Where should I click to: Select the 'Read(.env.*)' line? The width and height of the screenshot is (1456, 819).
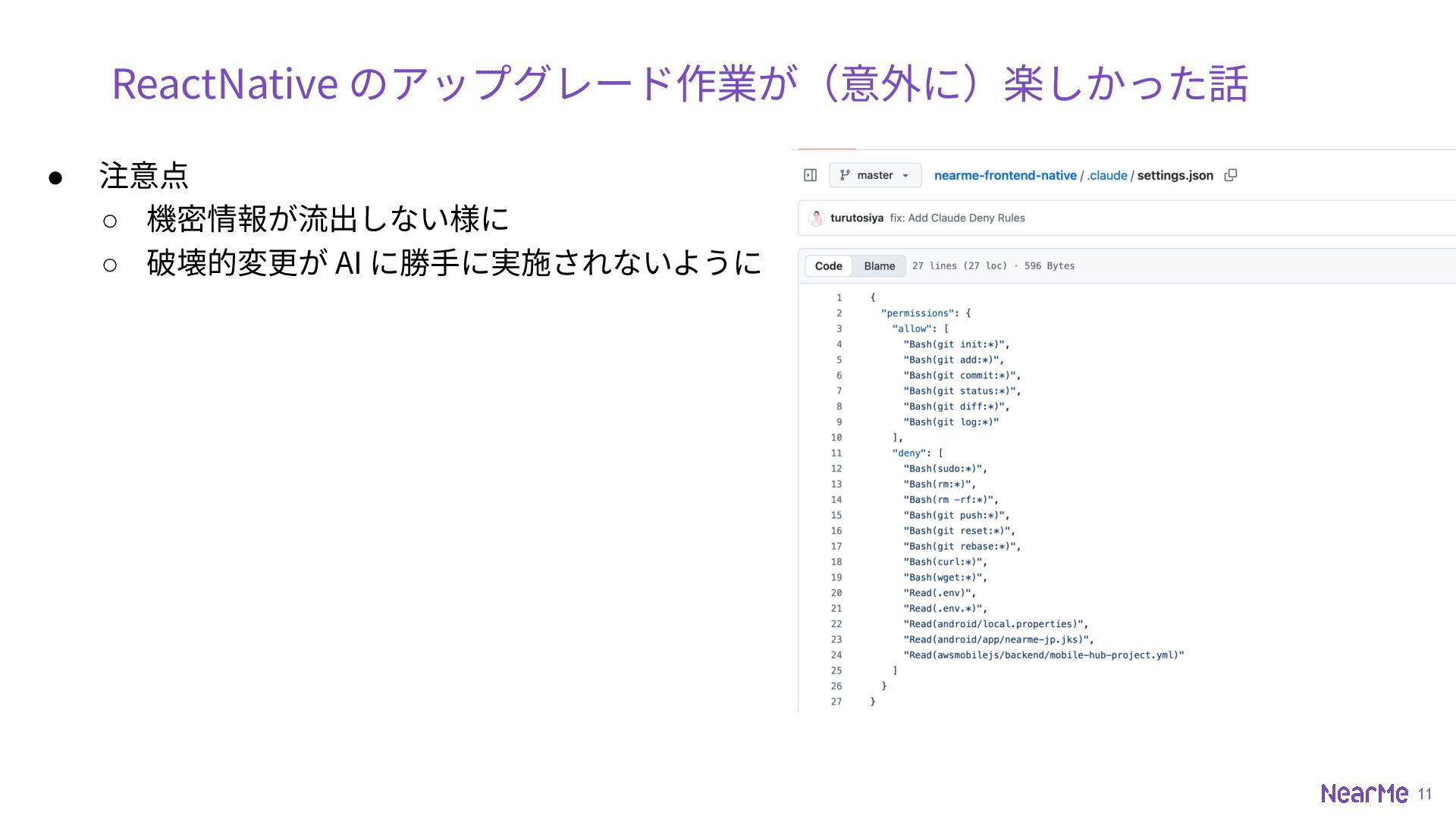(x=945, y=608)
